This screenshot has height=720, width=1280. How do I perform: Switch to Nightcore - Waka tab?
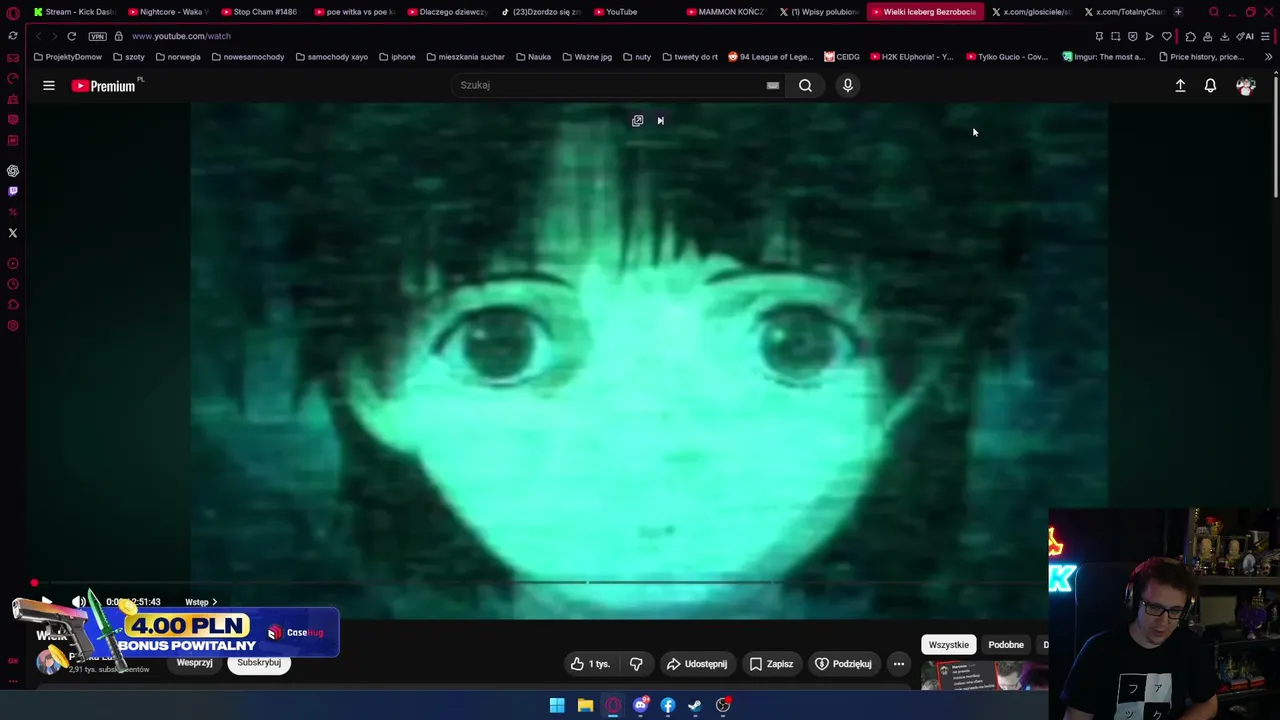pyautogui.click(x=168, y=12)
